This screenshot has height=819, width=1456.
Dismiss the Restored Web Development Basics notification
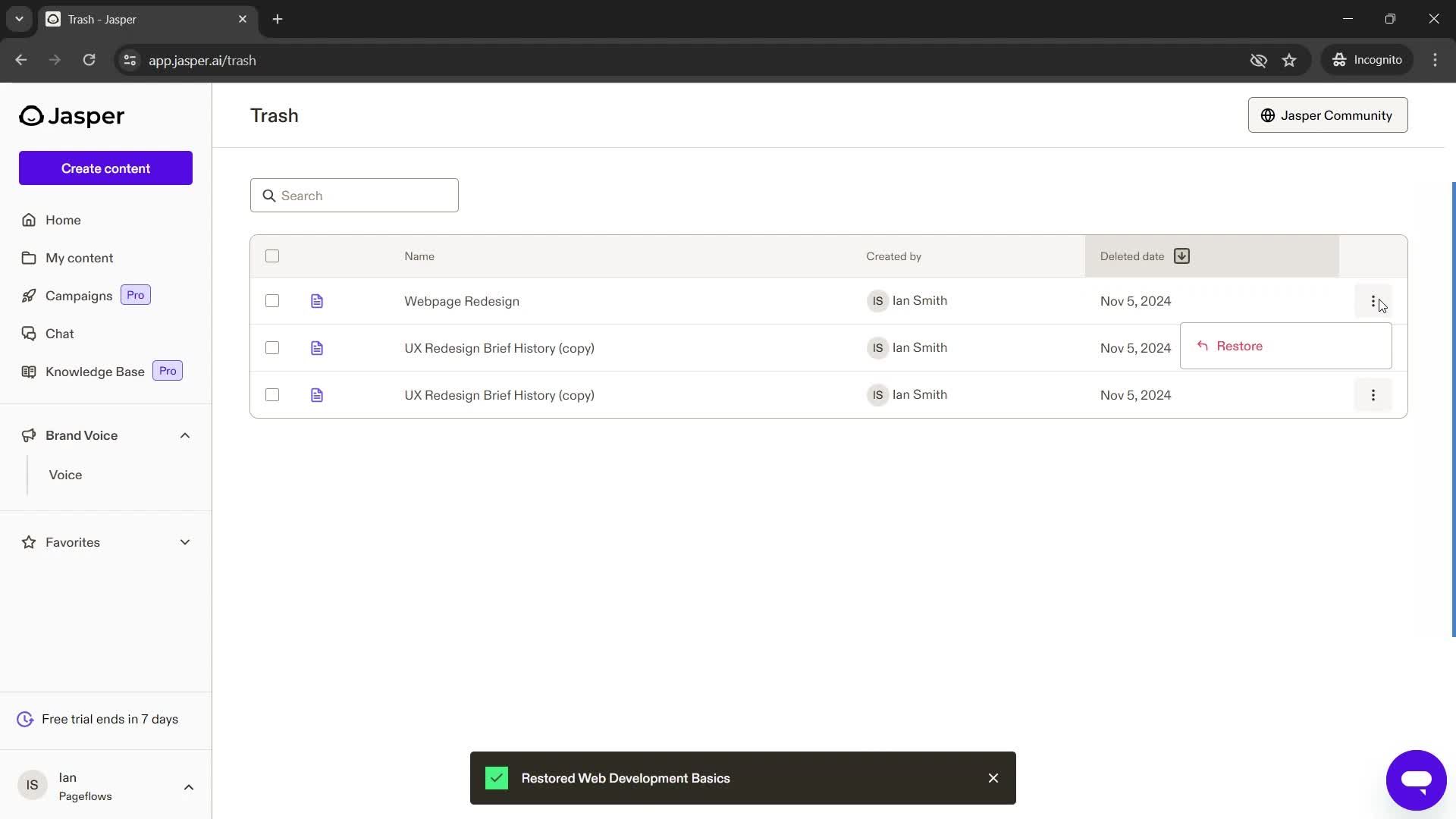coord(993,777)
